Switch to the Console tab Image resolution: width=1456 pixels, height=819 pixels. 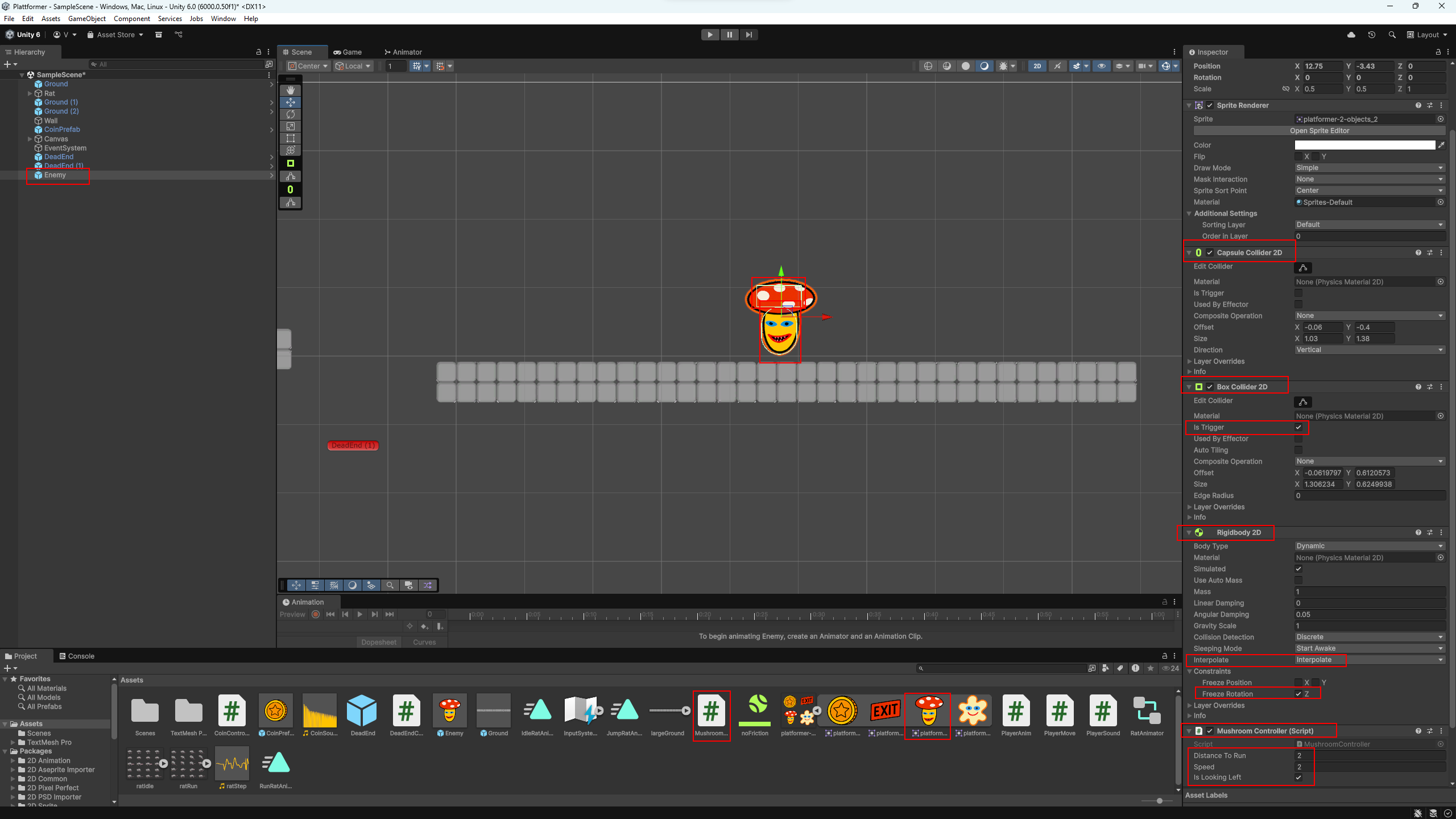(77, 656)
